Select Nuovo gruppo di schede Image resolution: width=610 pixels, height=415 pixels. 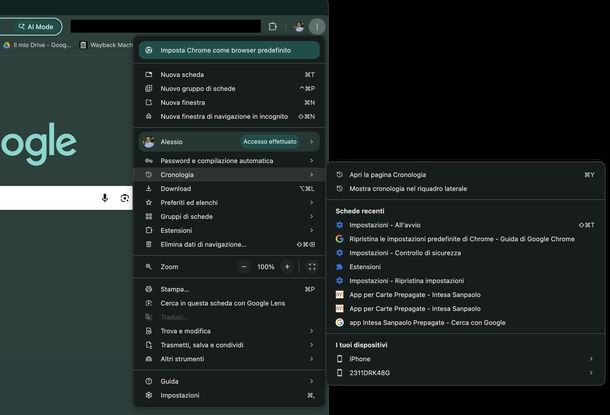(x=229, y=89)
